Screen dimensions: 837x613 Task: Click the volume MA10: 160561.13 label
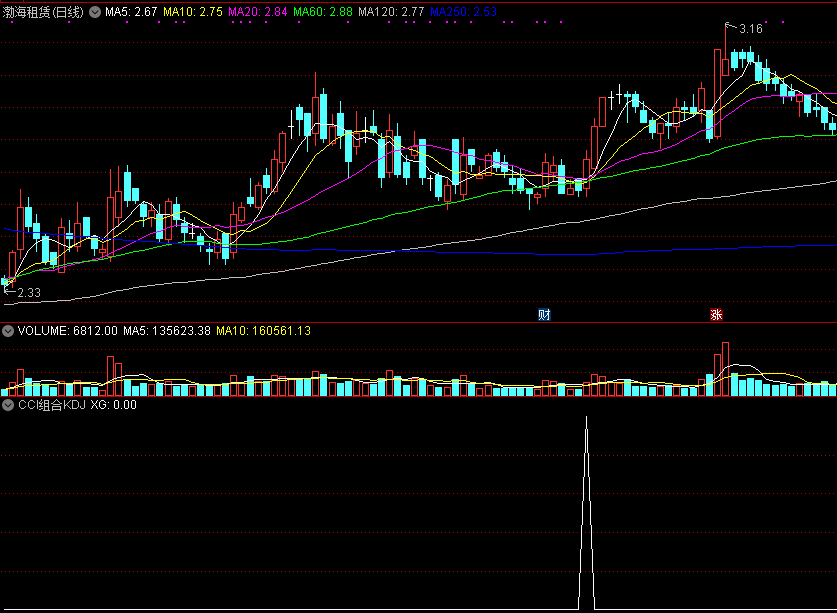click(263, 331)
